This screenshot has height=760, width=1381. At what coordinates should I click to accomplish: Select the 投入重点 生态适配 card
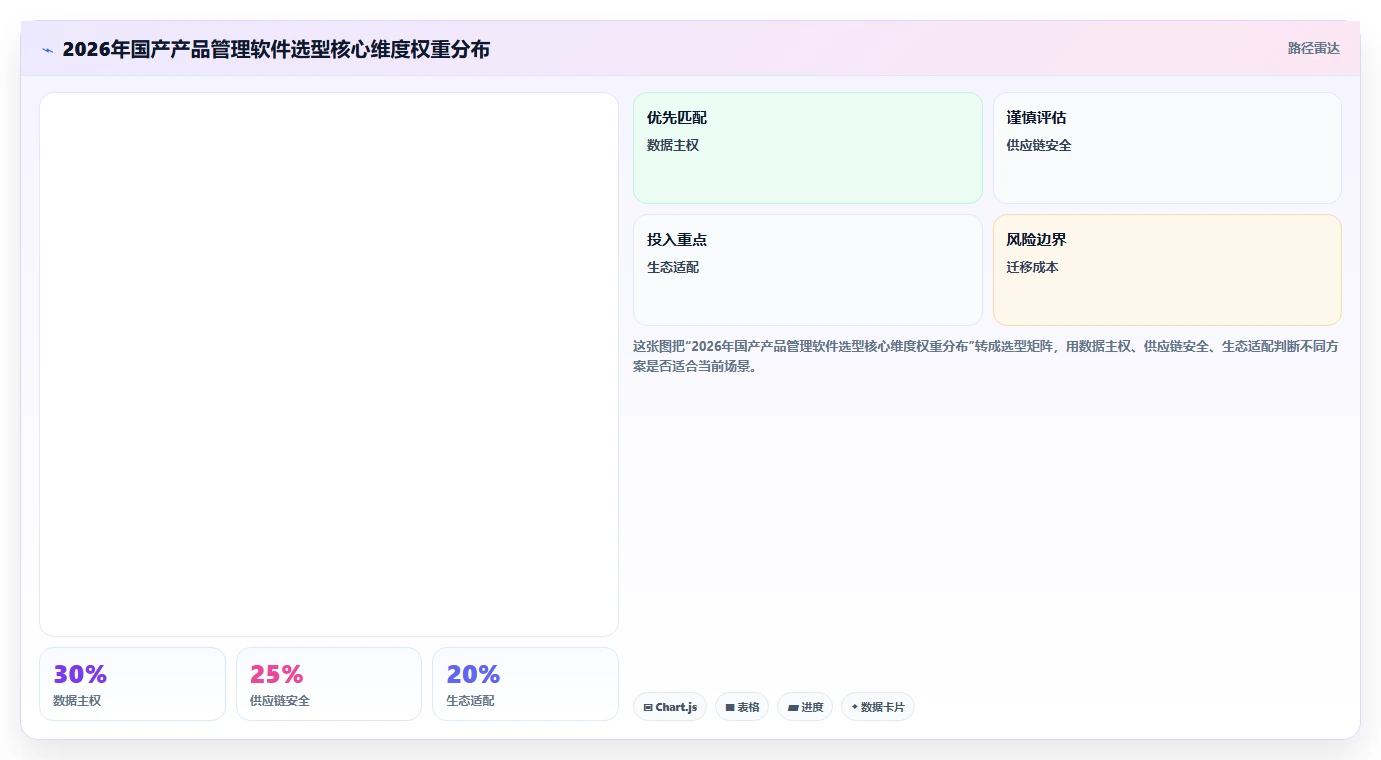(x=808, y=270)
